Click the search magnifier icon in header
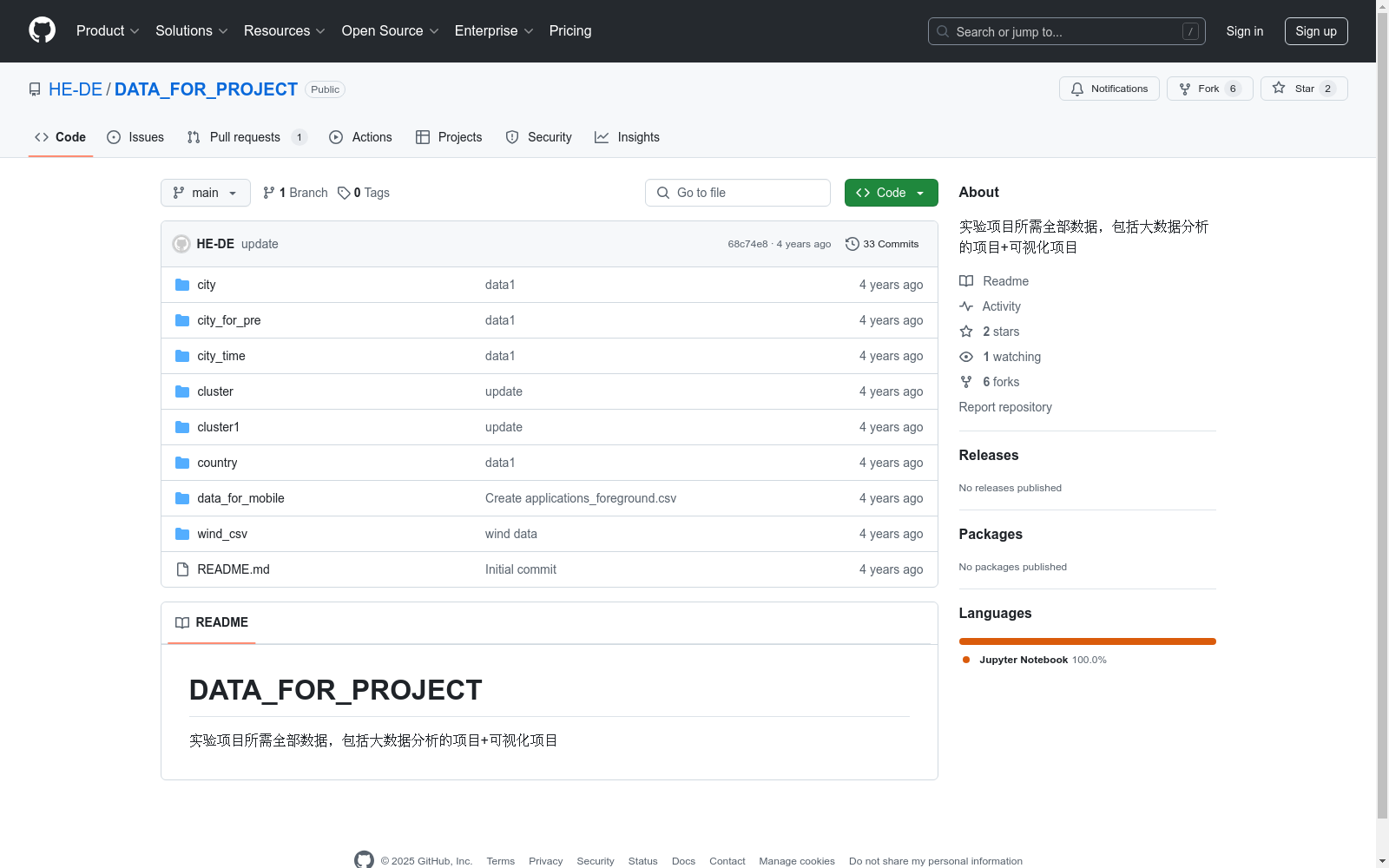Viewport: 1389px width, 868px height. (x=943, y=31)
